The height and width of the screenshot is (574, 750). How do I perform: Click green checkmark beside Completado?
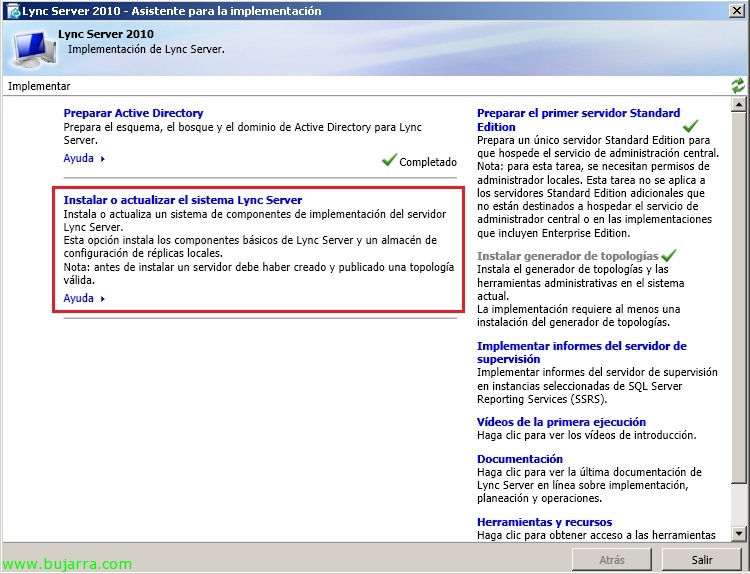389,160
